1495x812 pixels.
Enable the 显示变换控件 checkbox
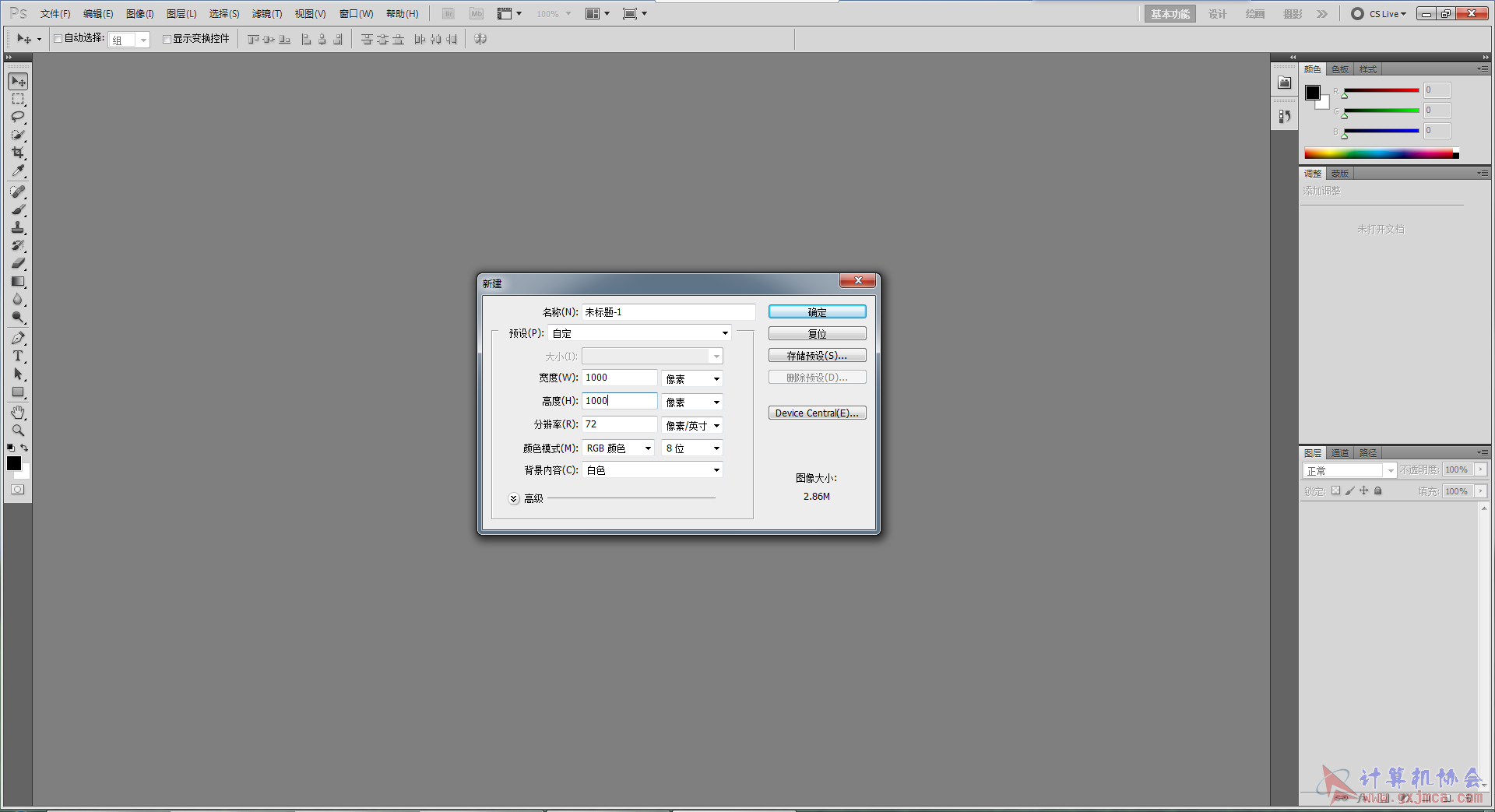tap(167, 39)
